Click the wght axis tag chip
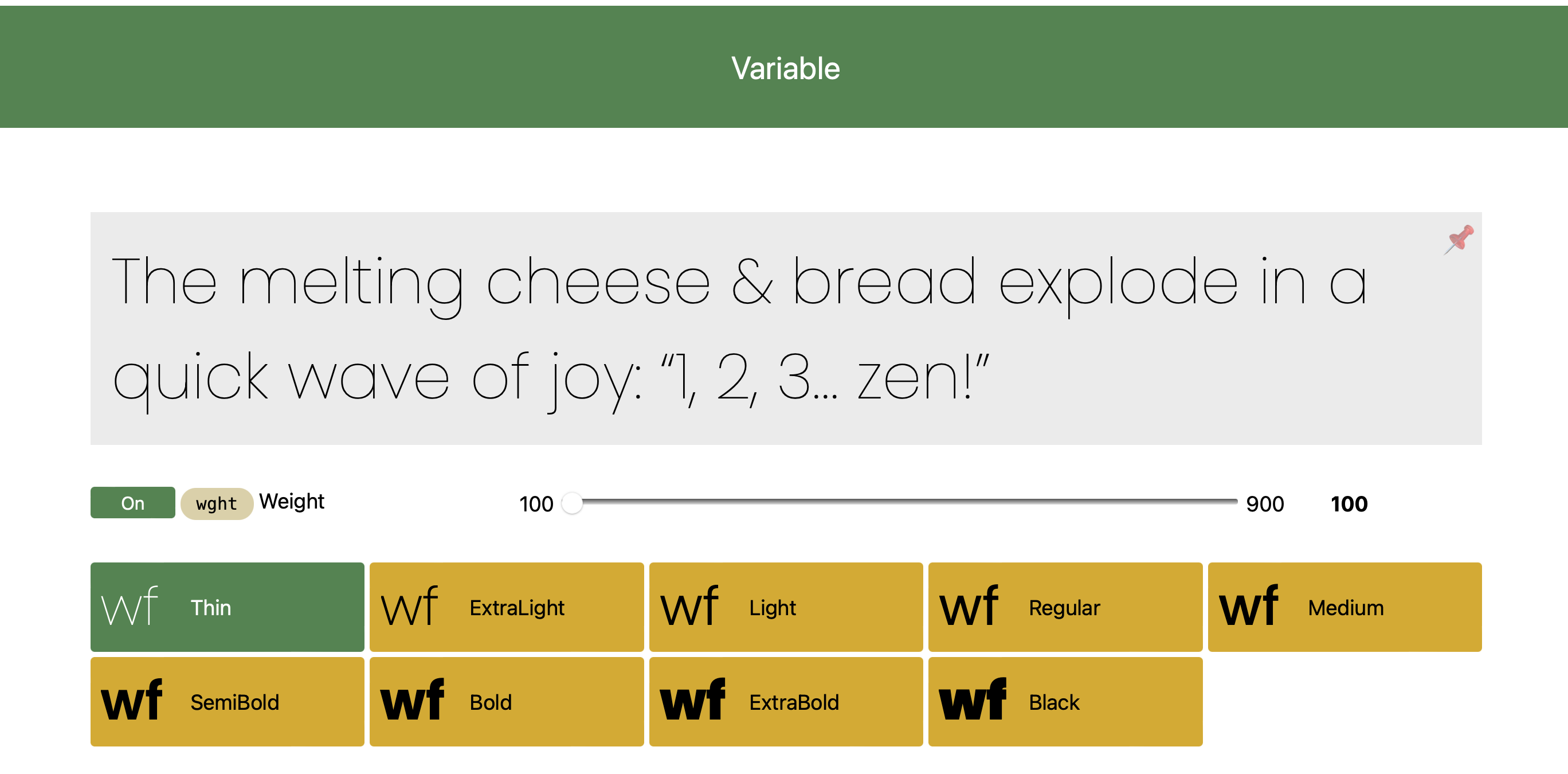Screen dimensions: 1568x774 tap(216, 503)
